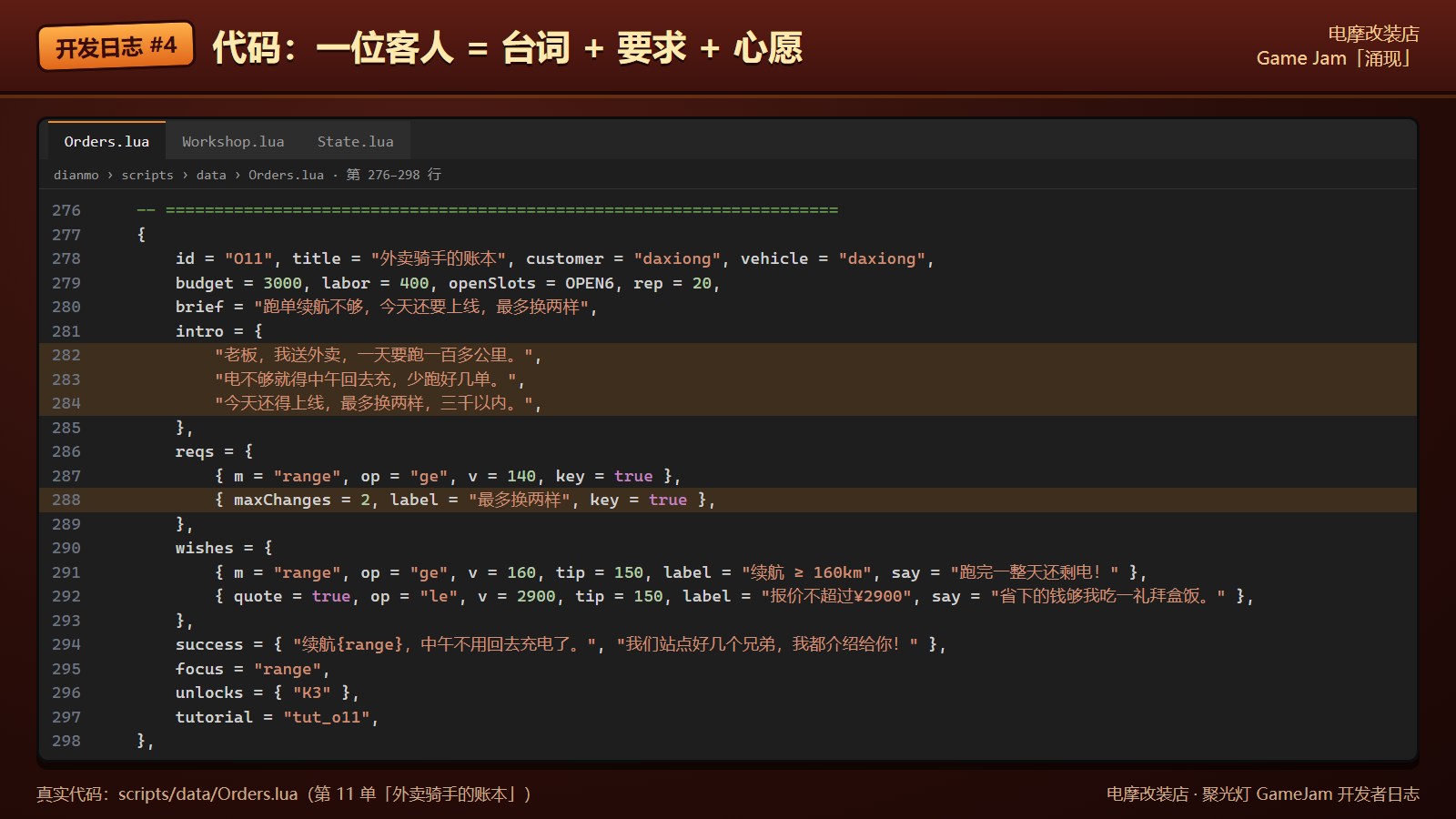Click highlighted line "电不够就得中午回去充…"
The image size is (1456, 819).
point(728,379)
